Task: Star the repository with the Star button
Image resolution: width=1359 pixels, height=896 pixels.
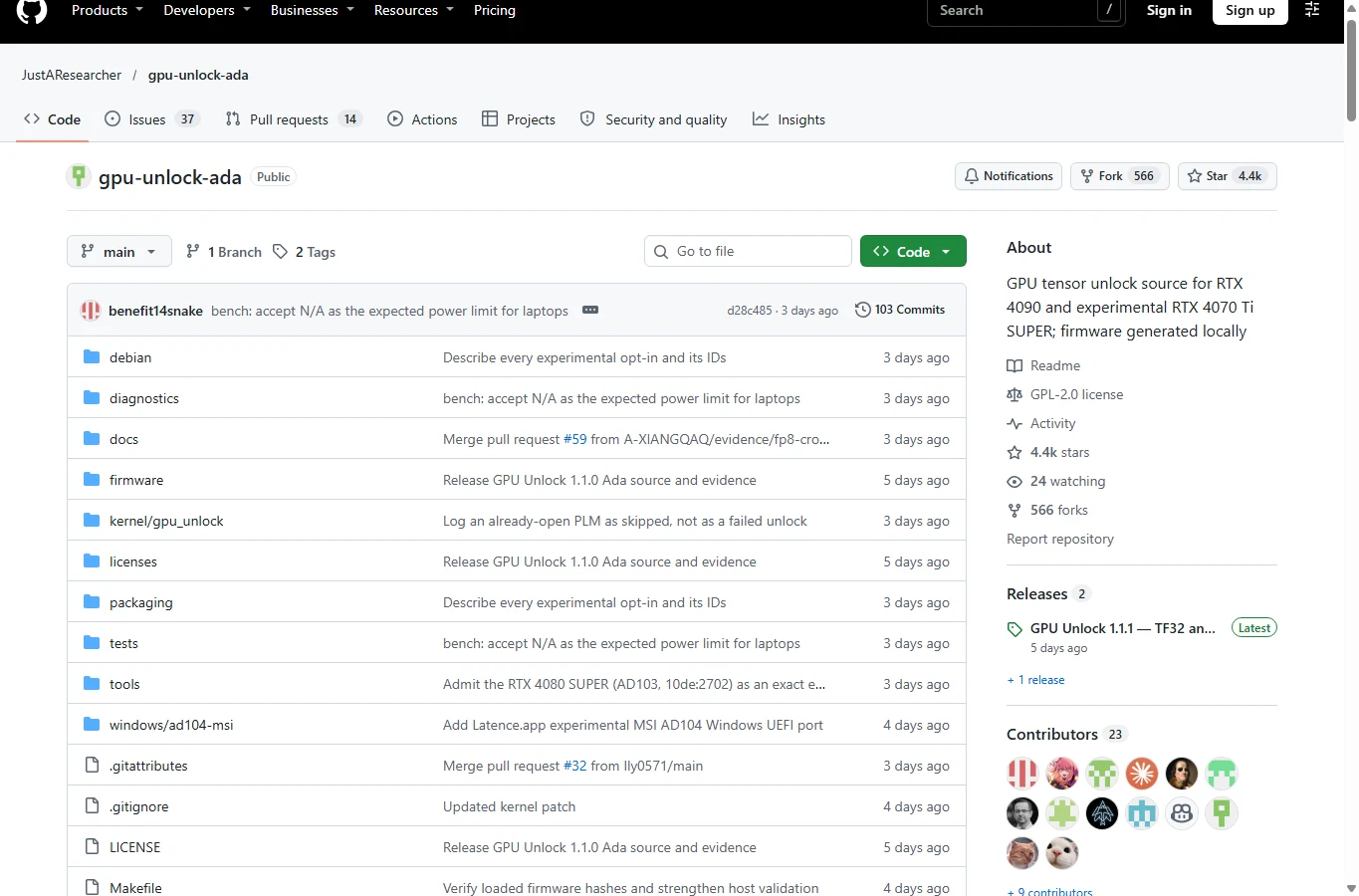Action: point(1227,176)
